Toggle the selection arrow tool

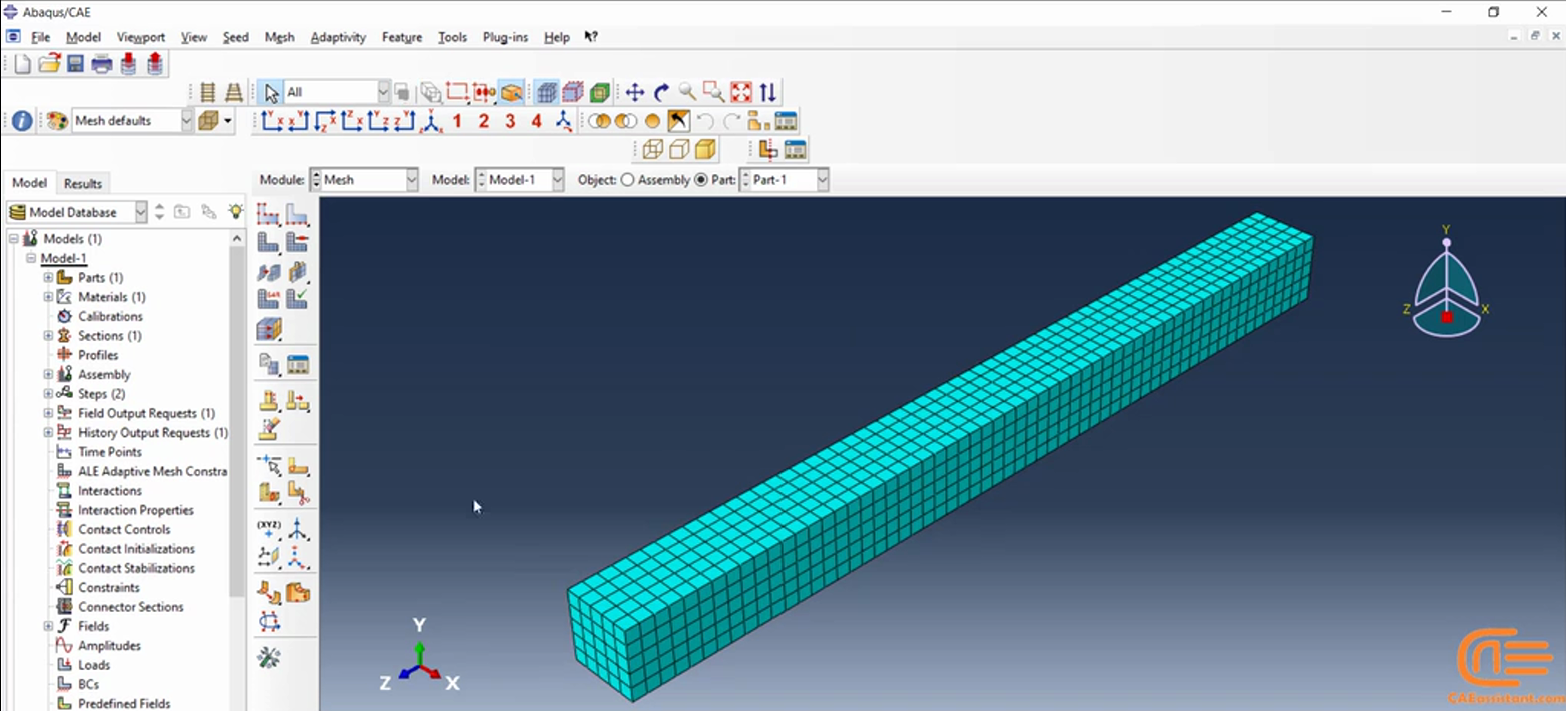(271, 92)
